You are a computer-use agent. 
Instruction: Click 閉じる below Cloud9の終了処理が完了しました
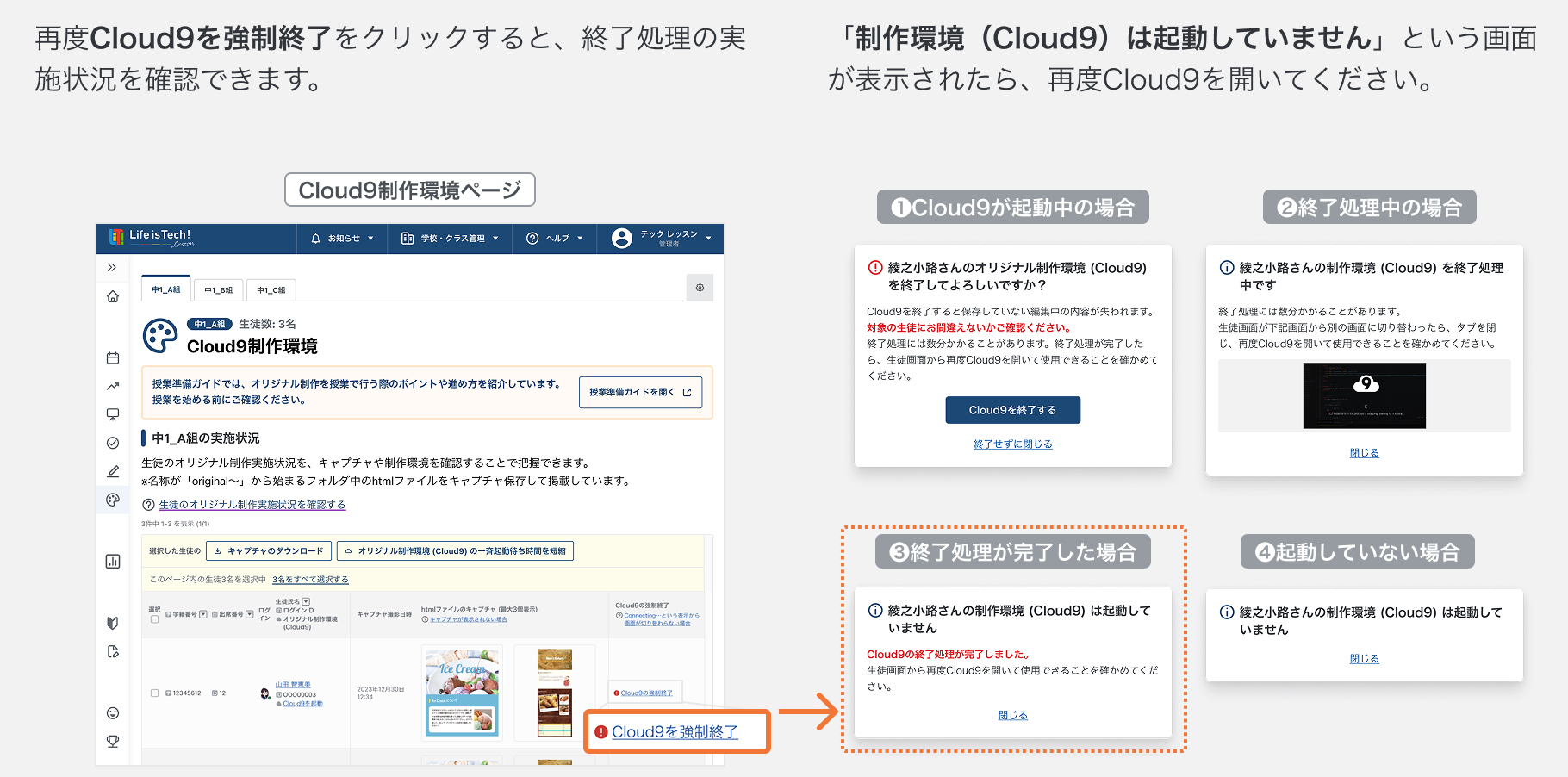1012,715
